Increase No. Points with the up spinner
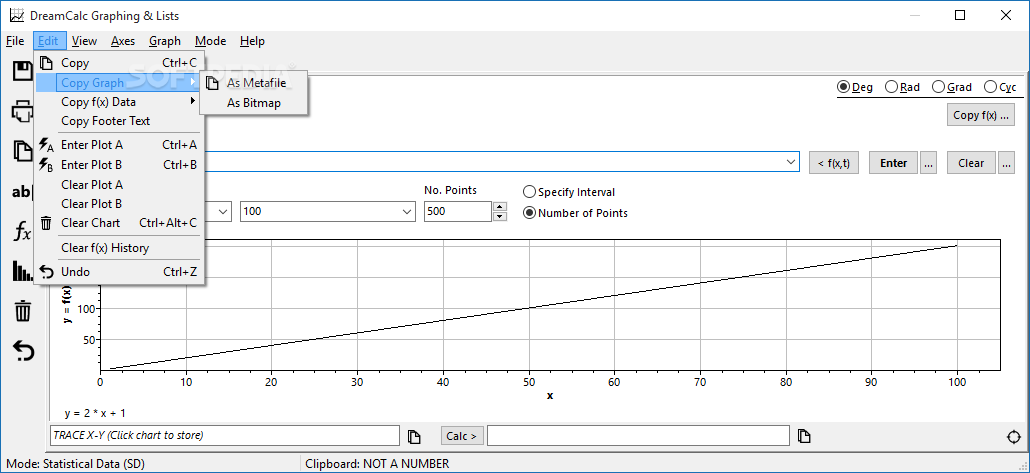Screen dimensions: 1030x473 tap(500, 207)
